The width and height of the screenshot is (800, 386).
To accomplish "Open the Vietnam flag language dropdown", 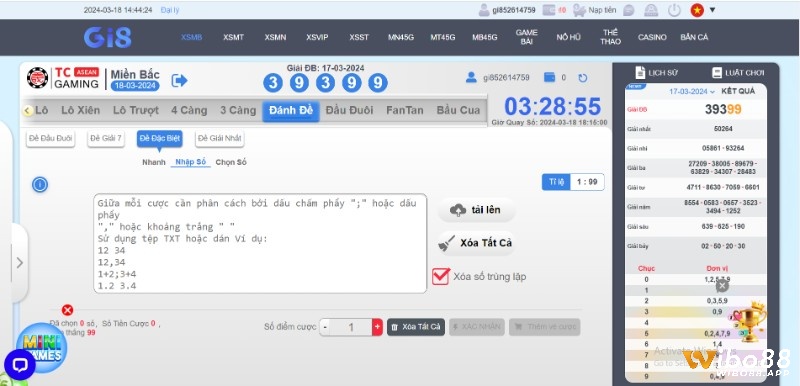I will (x=703, y=10).
